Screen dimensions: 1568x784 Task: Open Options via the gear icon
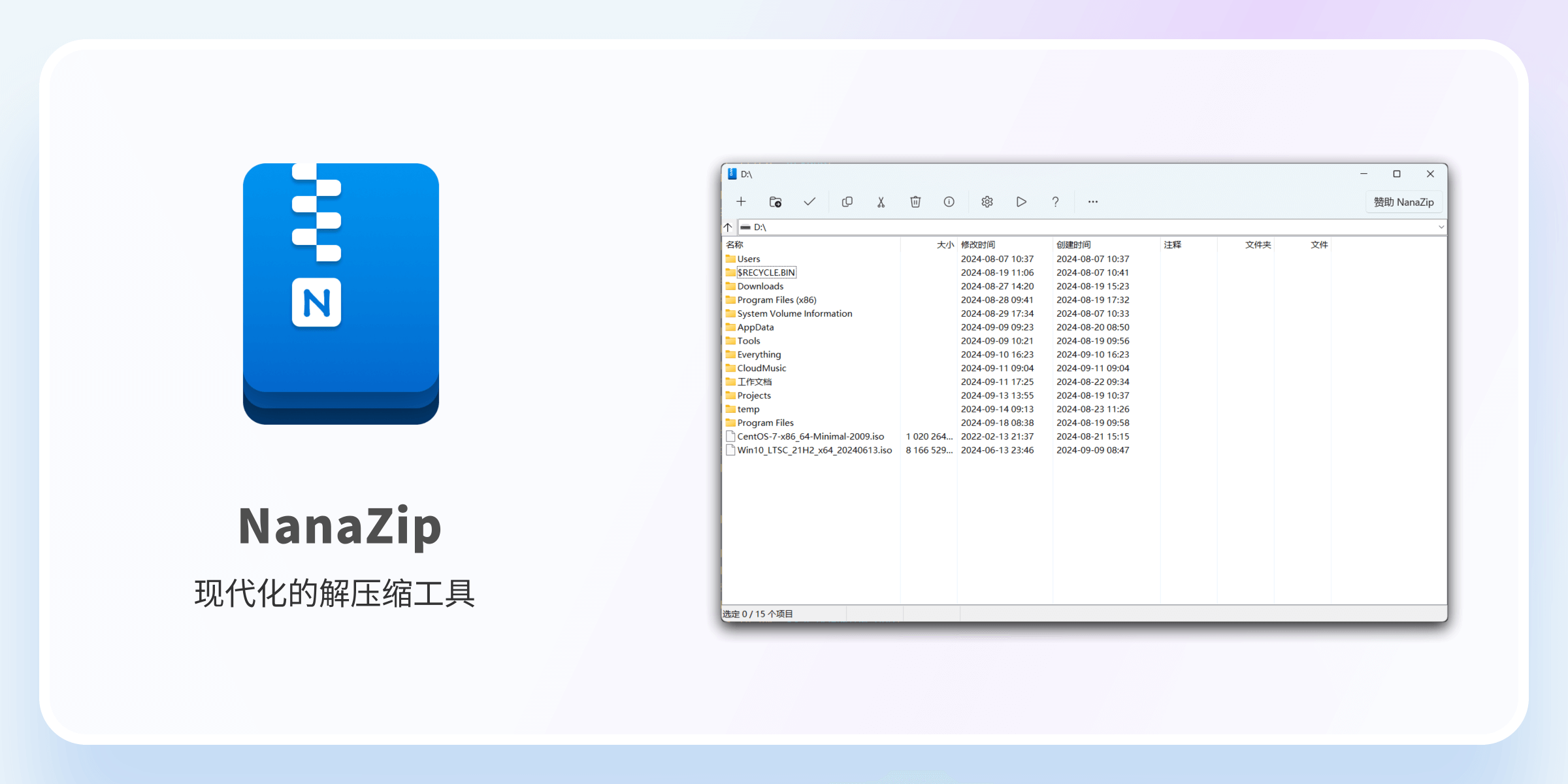[x=987, y=202]
